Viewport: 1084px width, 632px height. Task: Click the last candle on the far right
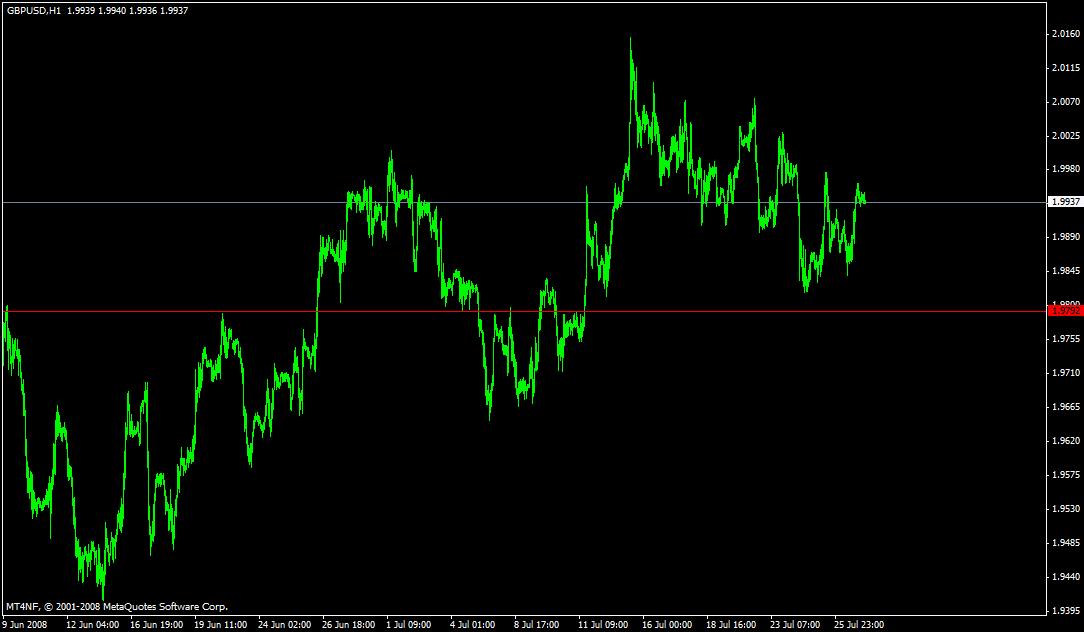863,200
